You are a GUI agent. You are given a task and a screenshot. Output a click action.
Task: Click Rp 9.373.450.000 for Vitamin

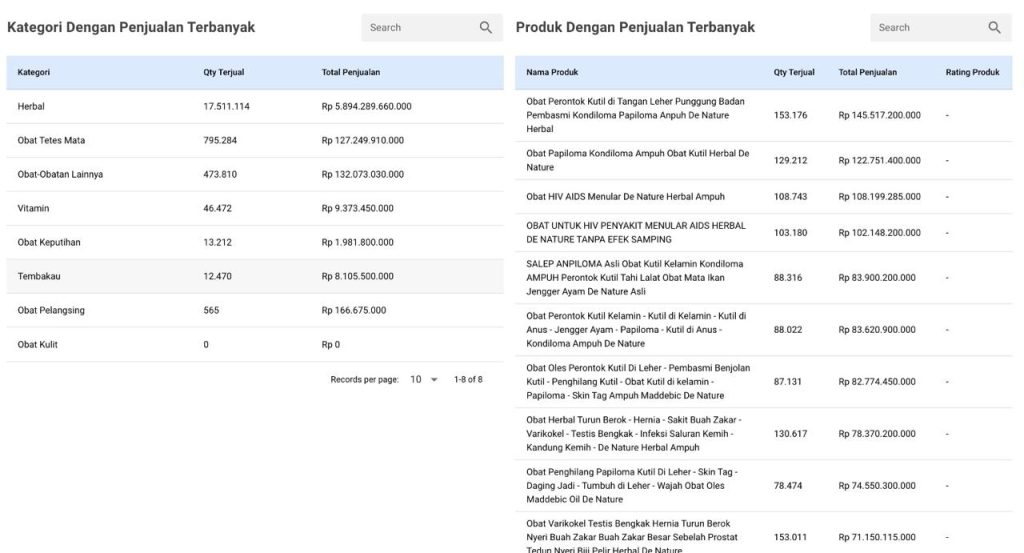pos(357,208)
